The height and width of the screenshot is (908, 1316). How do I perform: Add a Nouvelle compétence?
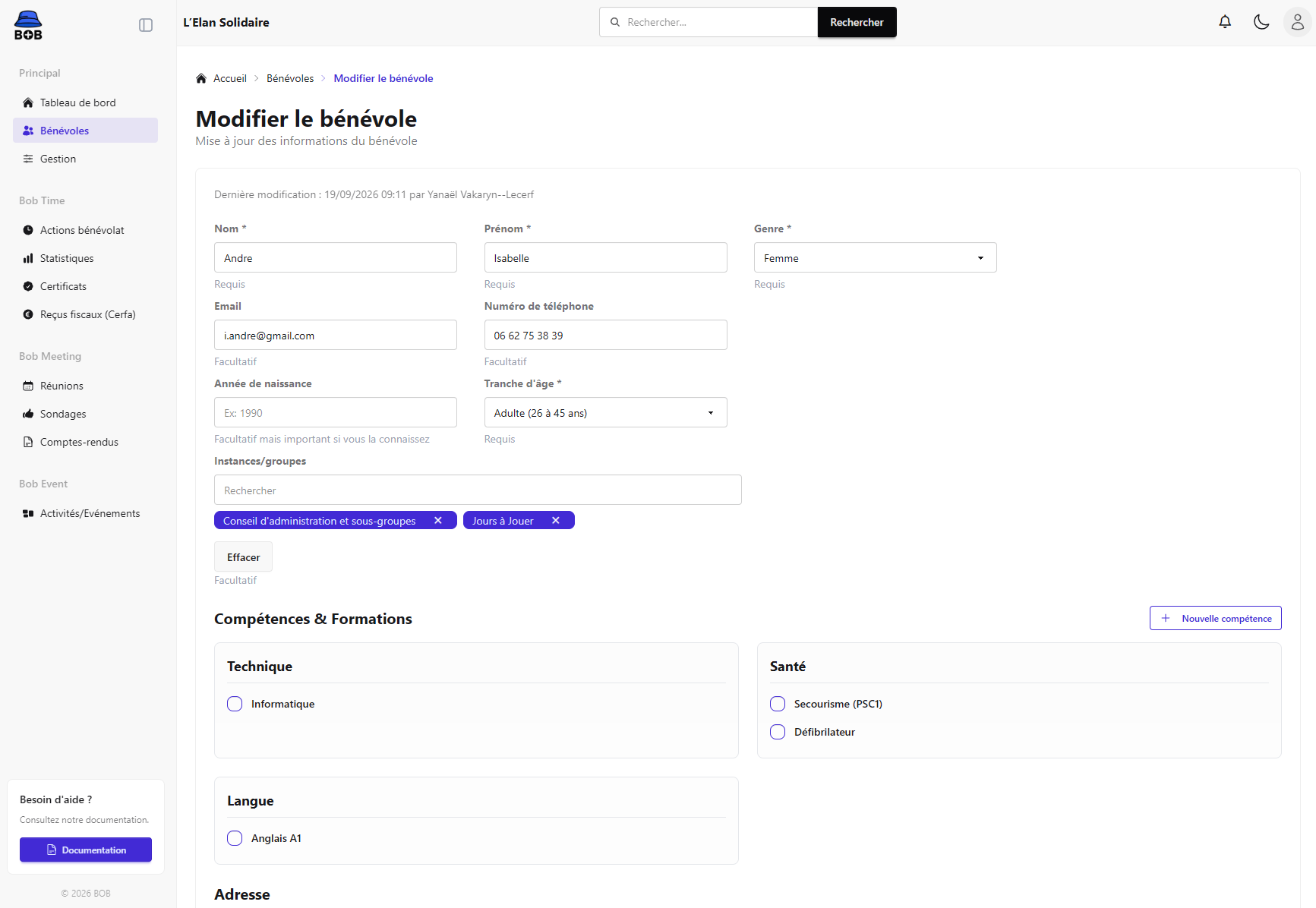[1215, 618]
